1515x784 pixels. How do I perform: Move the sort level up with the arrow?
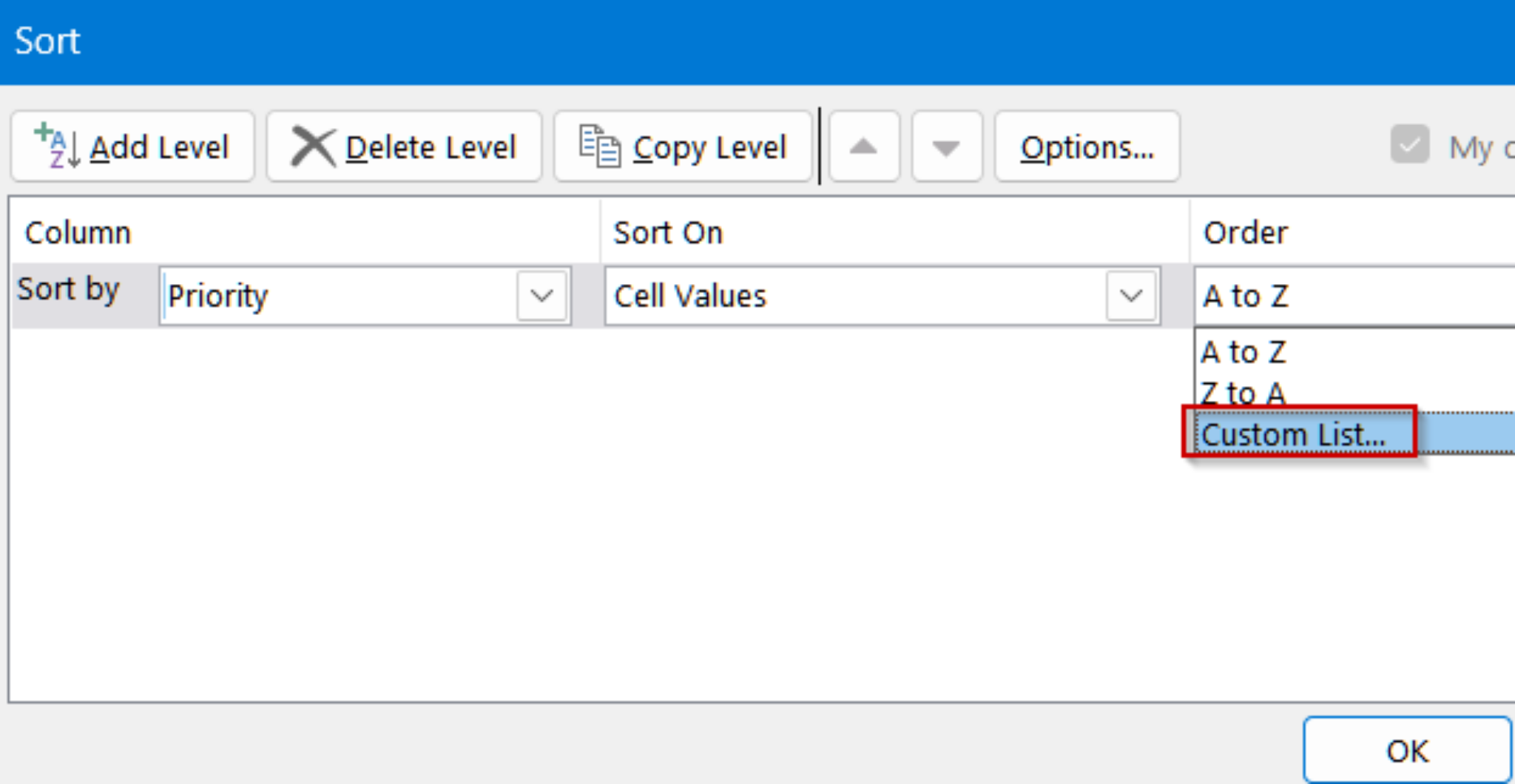point(864,146)
